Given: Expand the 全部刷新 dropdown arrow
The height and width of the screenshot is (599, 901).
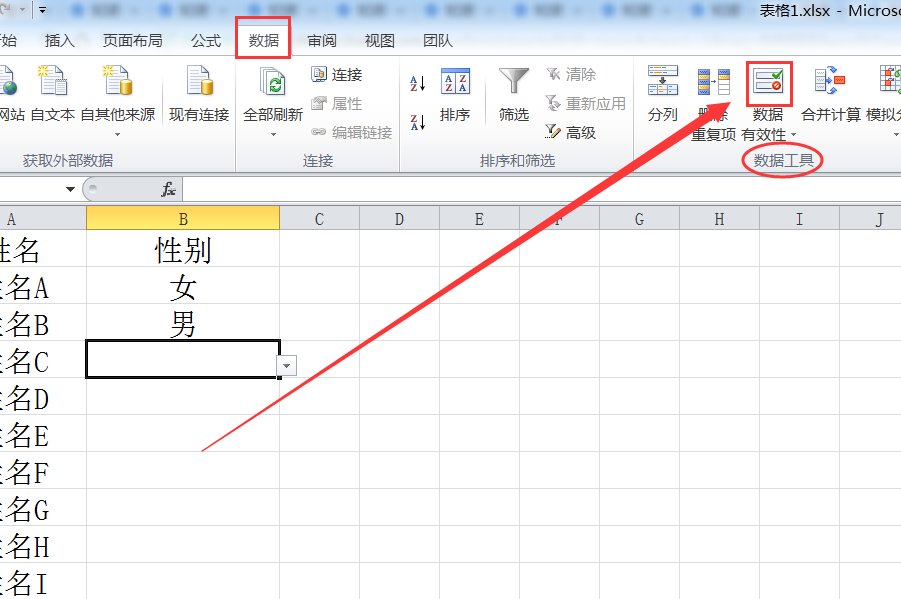Looking at the screenshot, I should pos(272,132).
